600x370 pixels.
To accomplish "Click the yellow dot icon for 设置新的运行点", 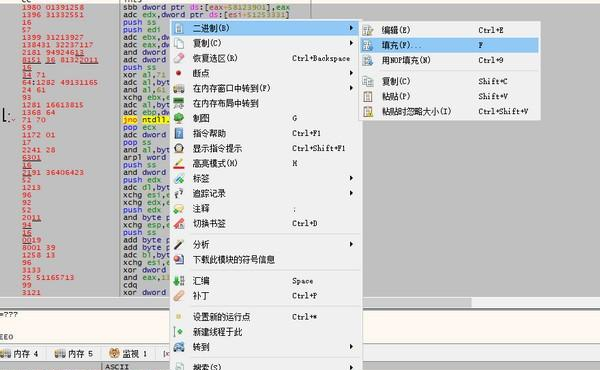I will tap(178, 317).
